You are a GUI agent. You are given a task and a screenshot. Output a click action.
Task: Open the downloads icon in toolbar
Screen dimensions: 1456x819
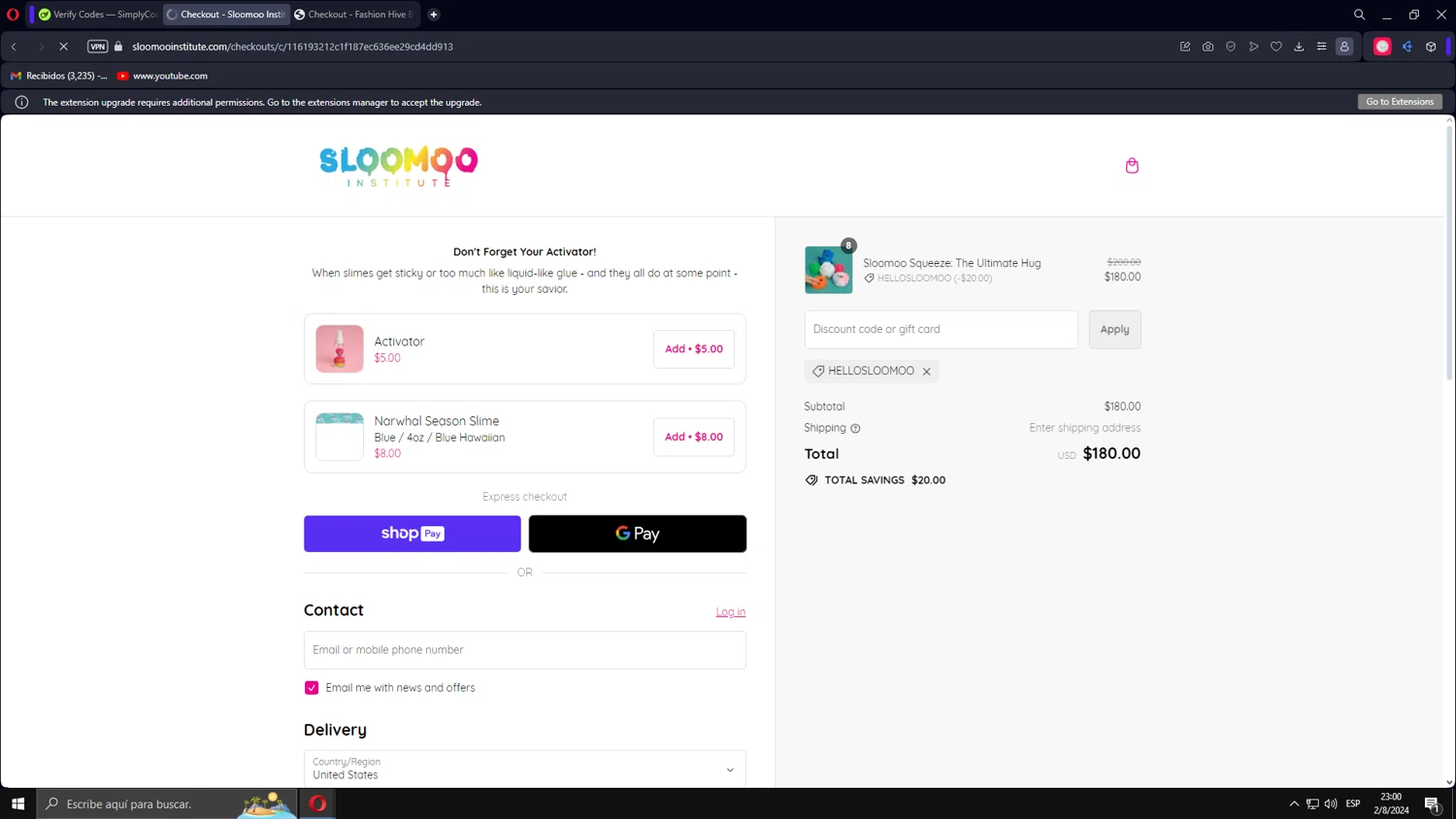(x=1299, y=47)
